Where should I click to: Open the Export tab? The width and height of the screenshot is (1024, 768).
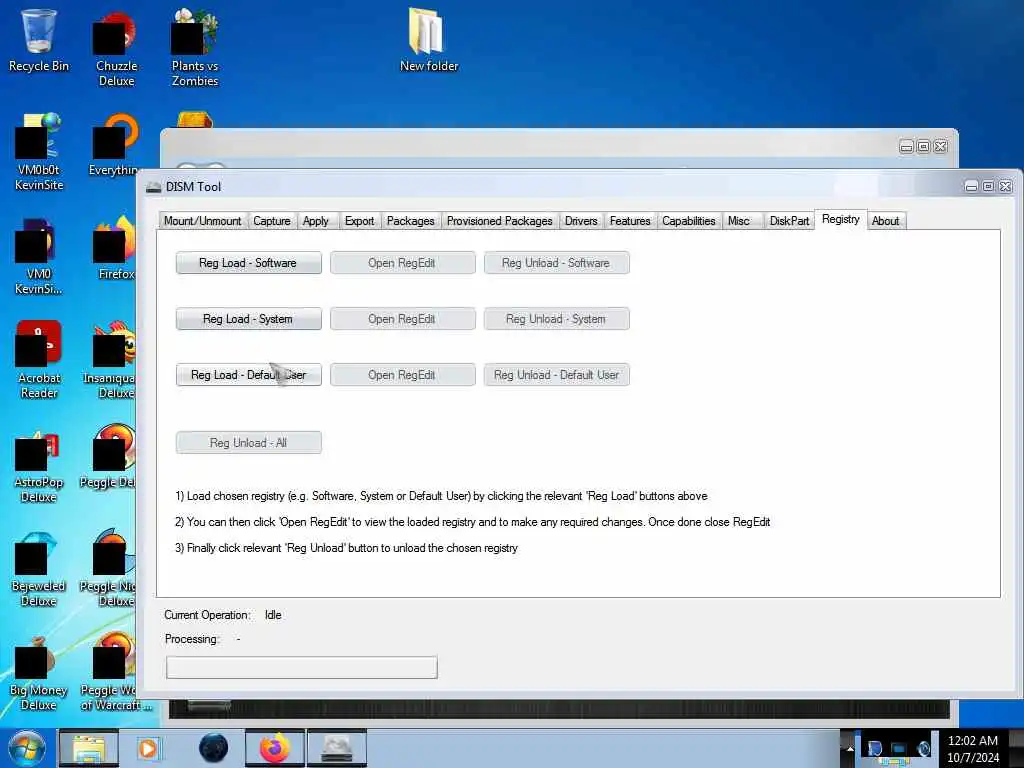point(359,221)
